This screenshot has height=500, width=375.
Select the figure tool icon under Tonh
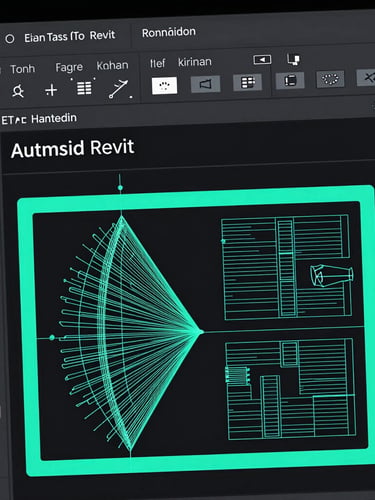tap(18, 91)
